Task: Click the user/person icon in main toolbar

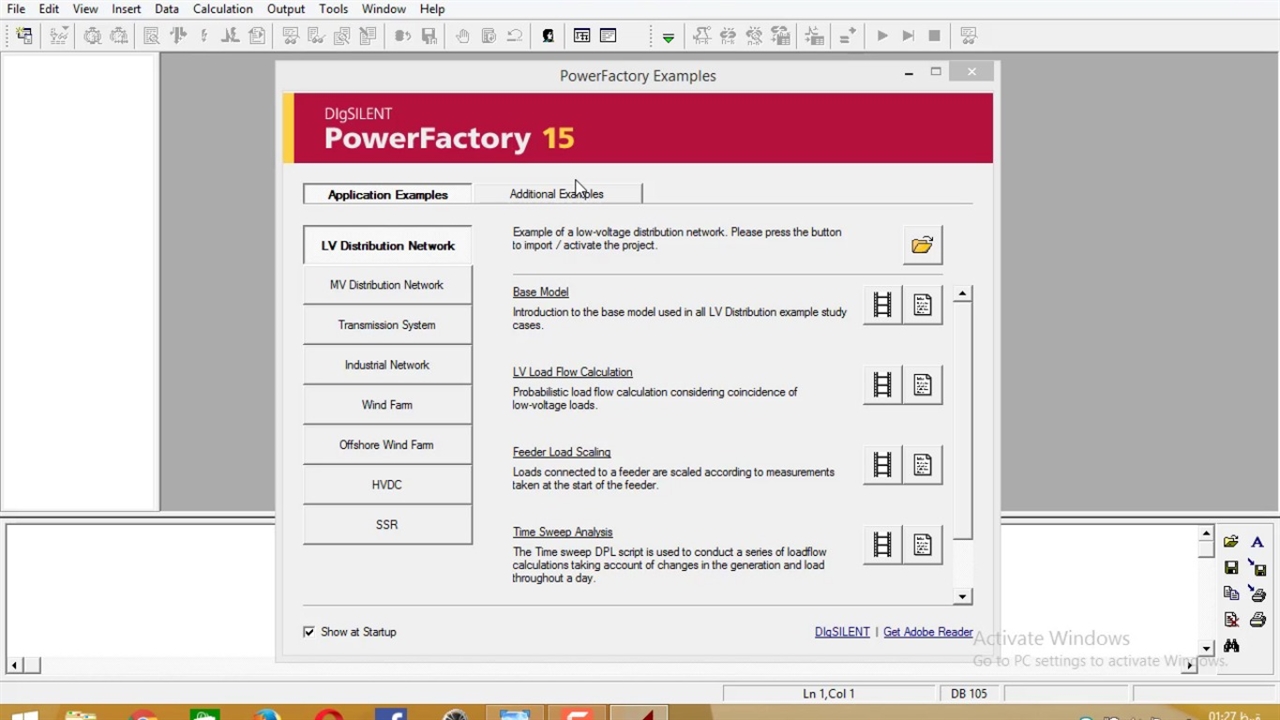Action: 548,36
